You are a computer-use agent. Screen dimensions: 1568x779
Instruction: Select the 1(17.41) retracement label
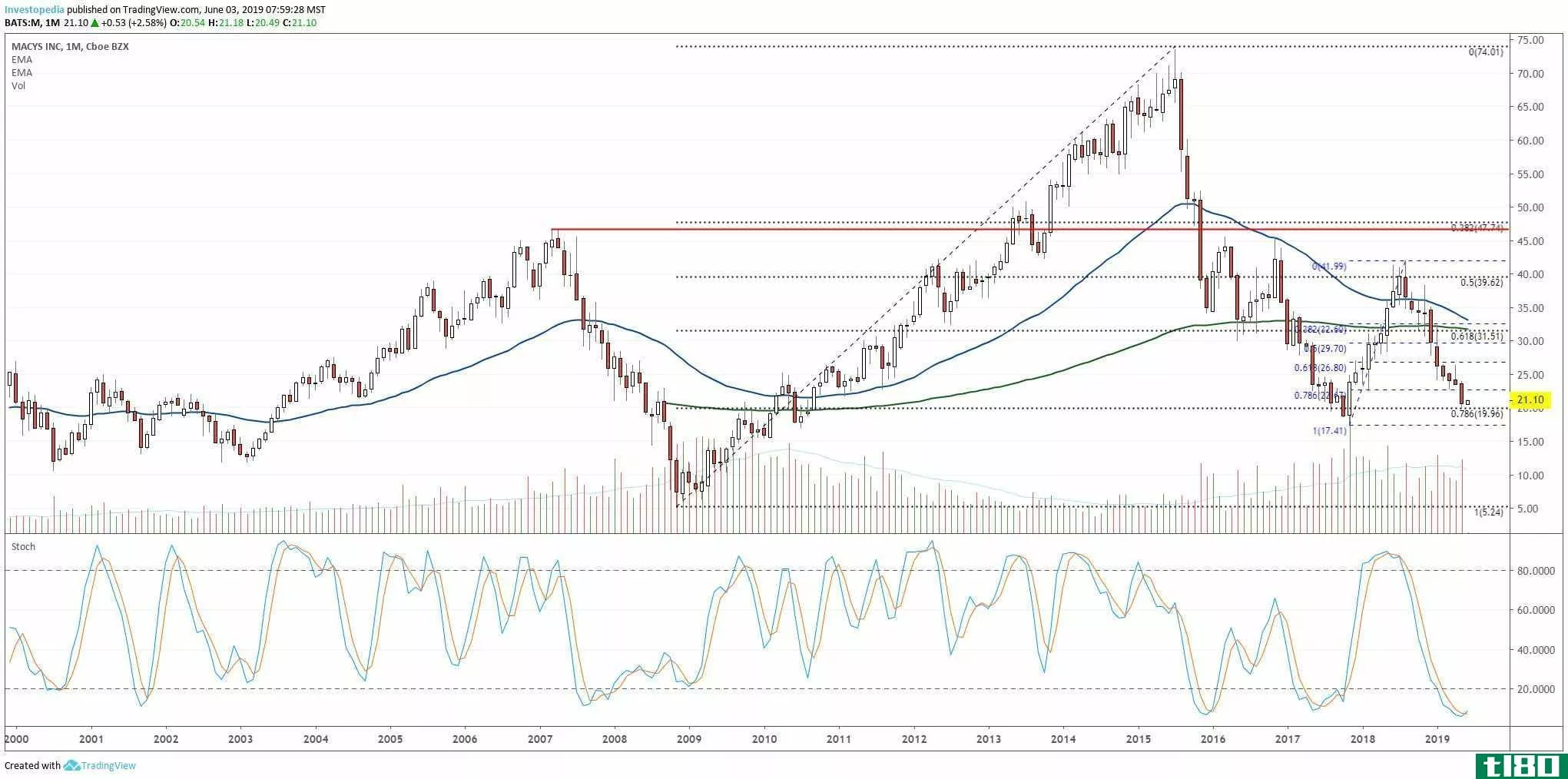point(1329,431)
